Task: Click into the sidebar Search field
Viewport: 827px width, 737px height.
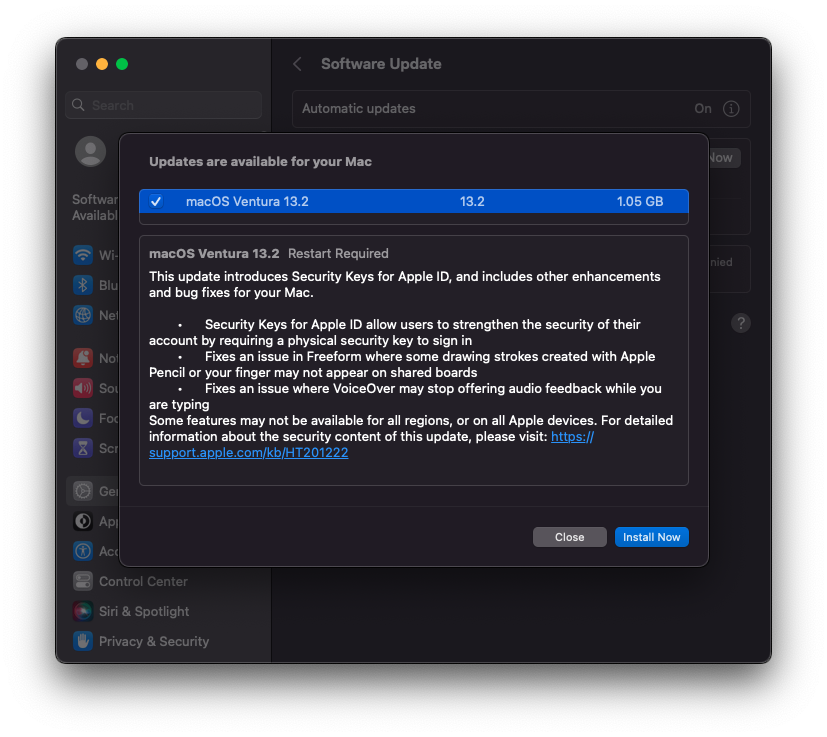Action: click(x=164, y=105)
